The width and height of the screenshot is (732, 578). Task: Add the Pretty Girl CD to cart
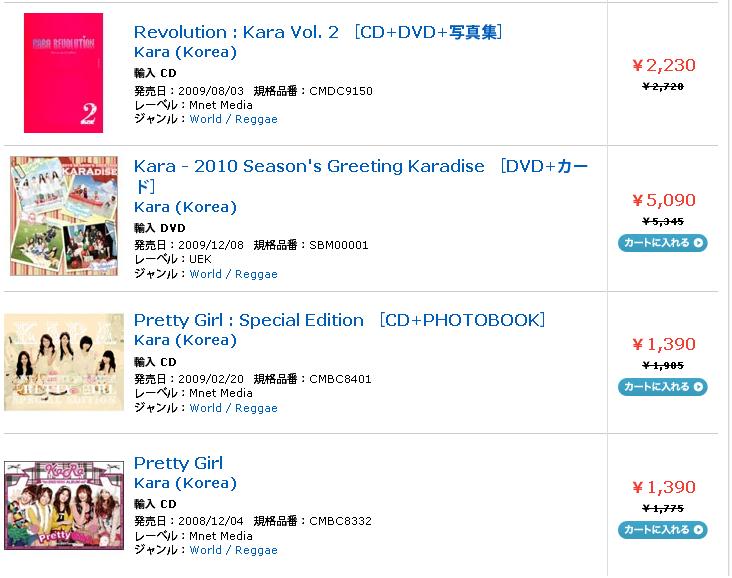(663, 530)
